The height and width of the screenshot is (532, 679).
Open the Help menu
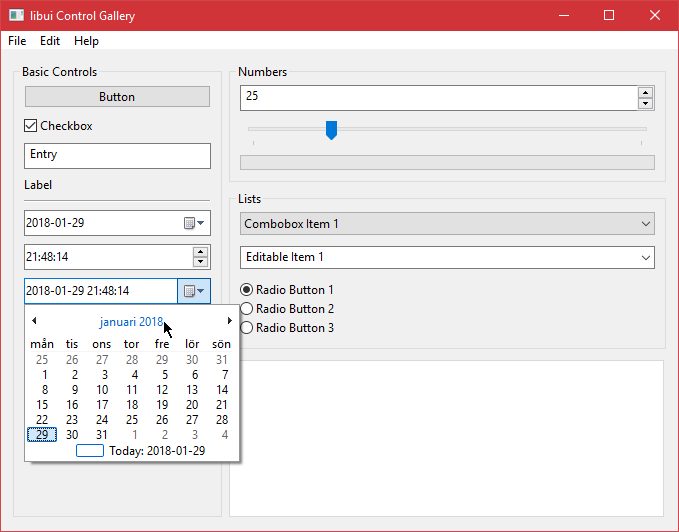coord(86,41)
